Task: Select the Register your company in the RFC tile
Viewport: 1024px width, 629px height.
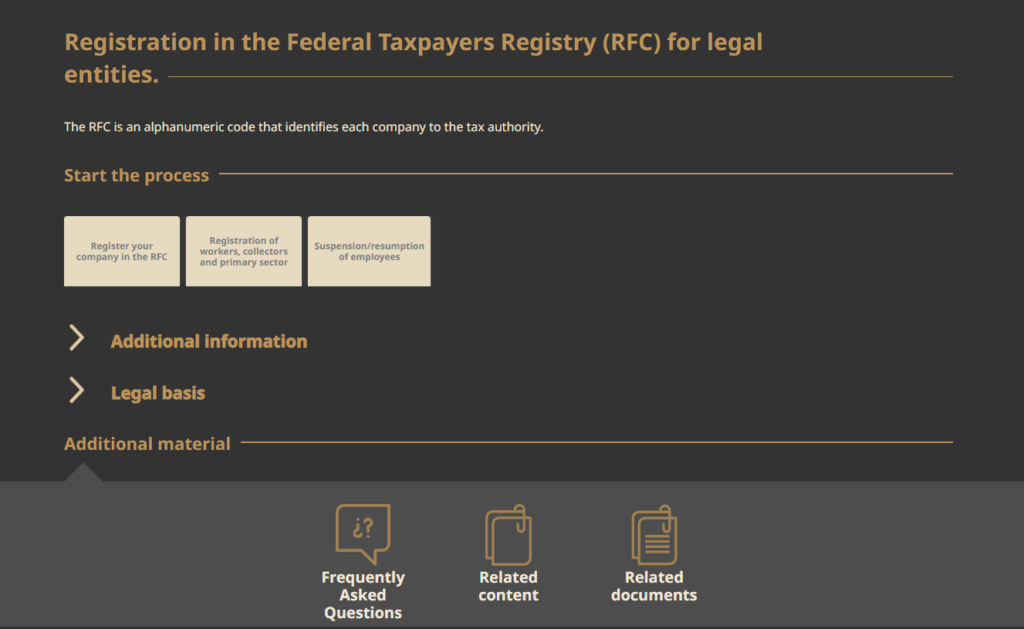Action: pyautogui.click(x=121, y=251)
